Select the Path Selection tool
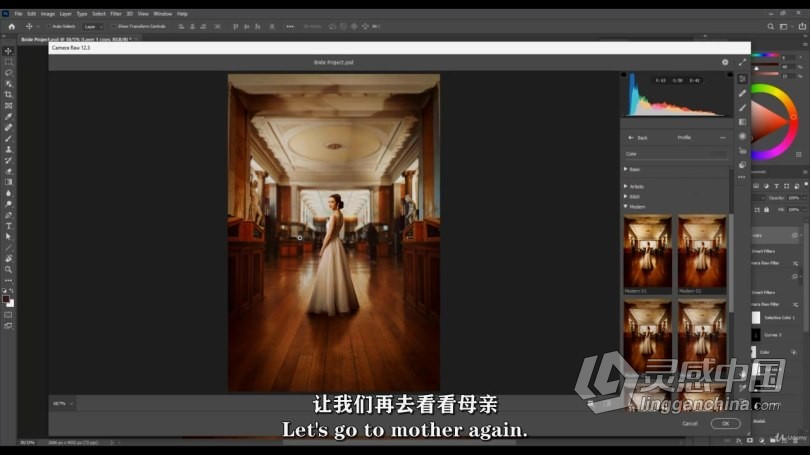 [x=8, y=237]
